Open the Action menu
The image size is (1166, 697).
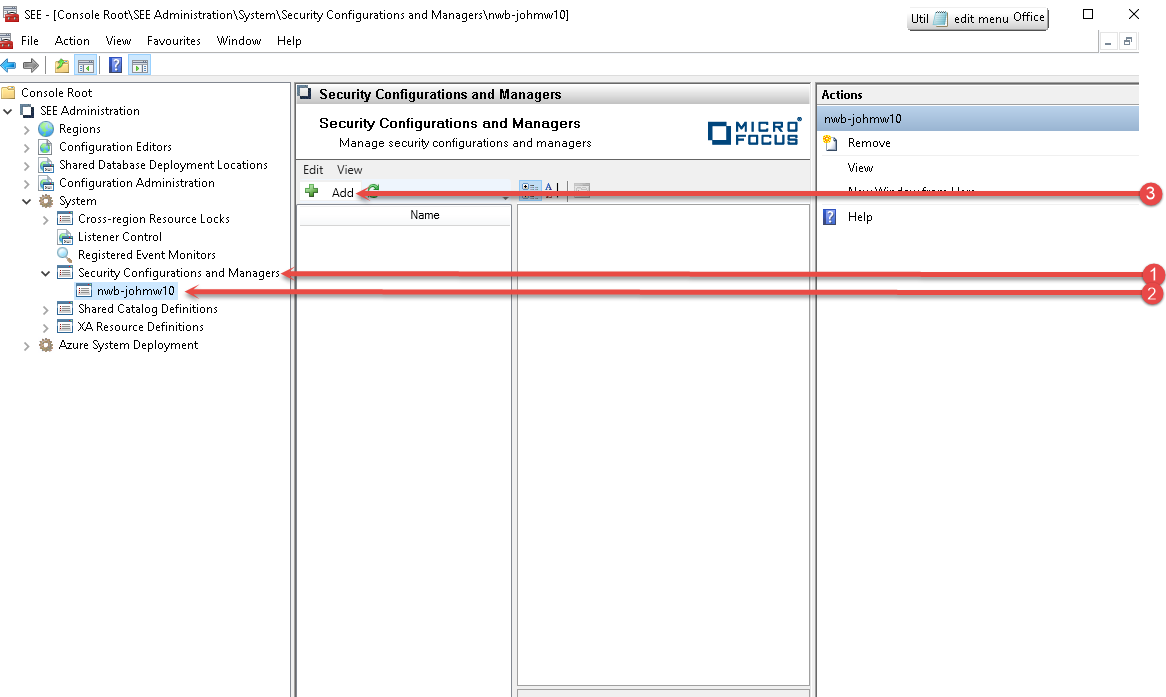click(72, 41)
